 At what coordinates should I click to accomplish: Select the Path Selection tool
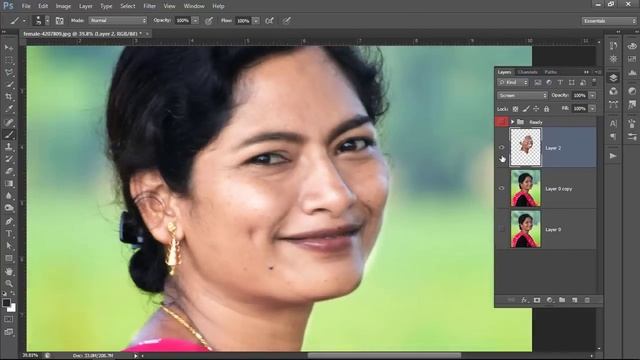pos(9,246)
